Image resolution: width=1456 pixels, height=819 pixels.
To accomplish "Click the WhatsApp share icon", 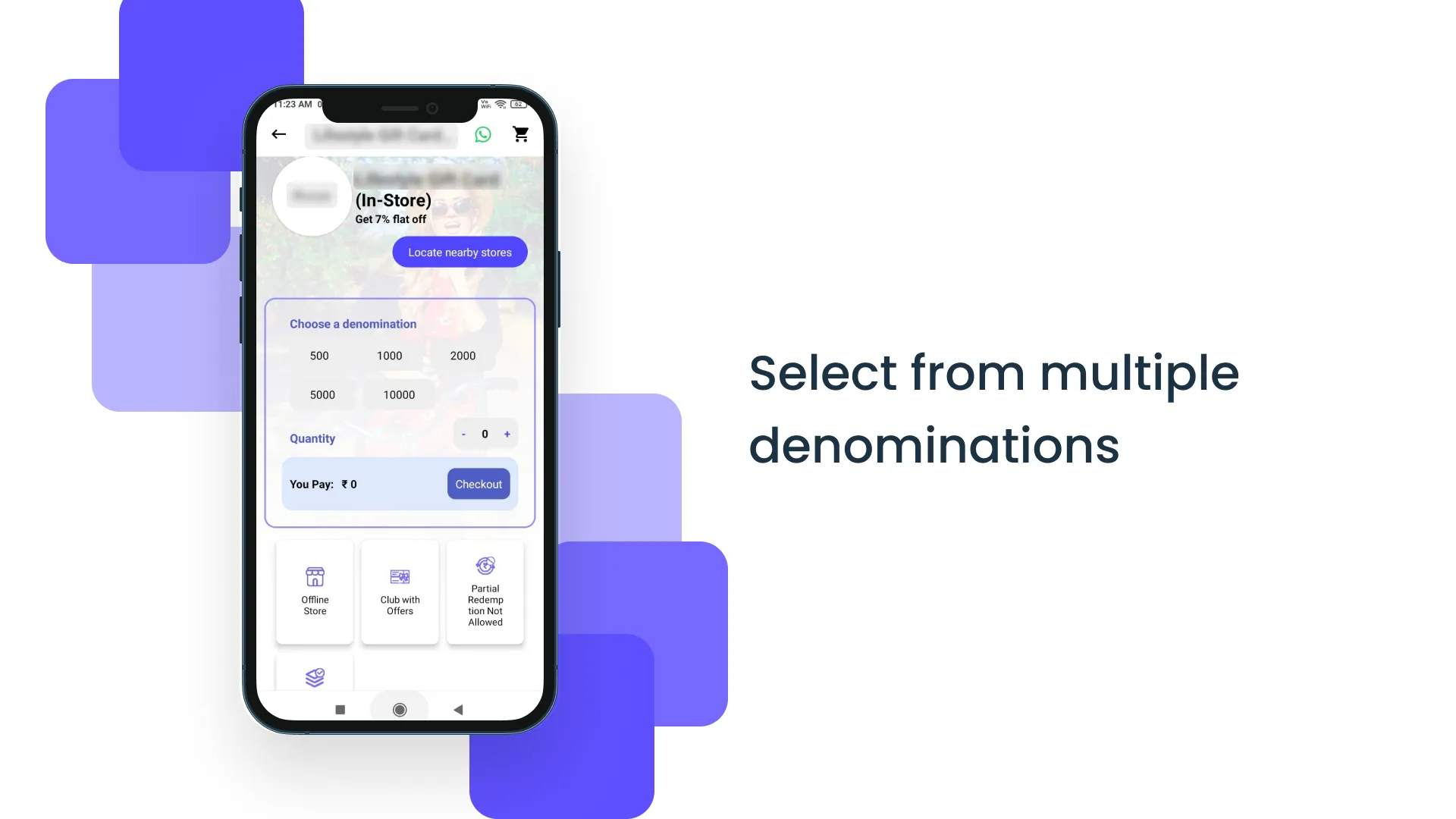I will [x=482, y=134].
